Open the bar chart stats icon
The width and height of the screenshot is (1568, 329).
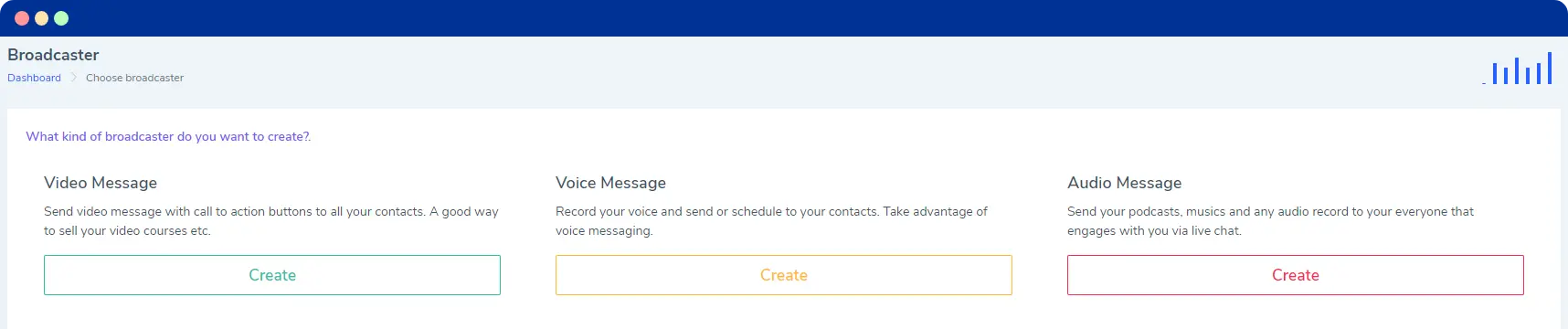tap(1517, 69)
